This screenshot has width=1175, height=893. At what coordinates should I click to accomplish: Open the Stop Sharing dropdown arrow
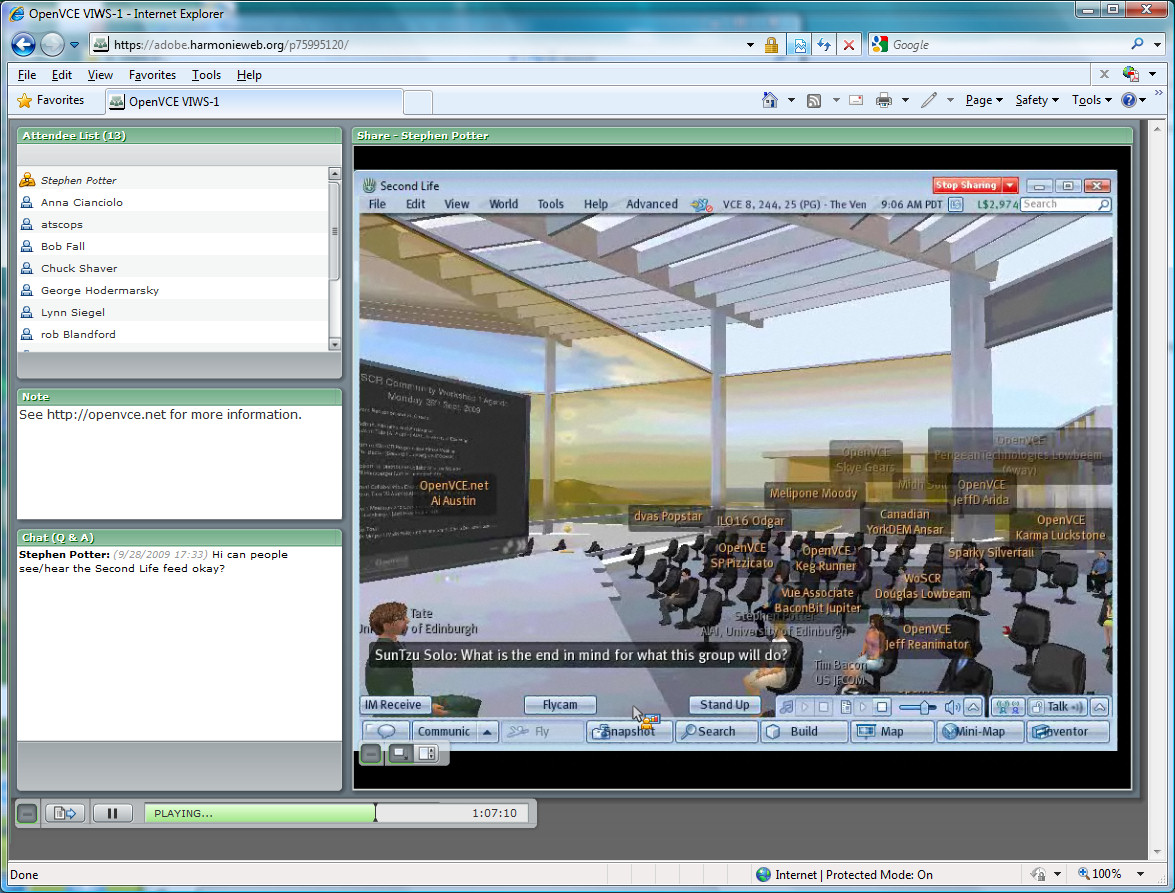1010,185
